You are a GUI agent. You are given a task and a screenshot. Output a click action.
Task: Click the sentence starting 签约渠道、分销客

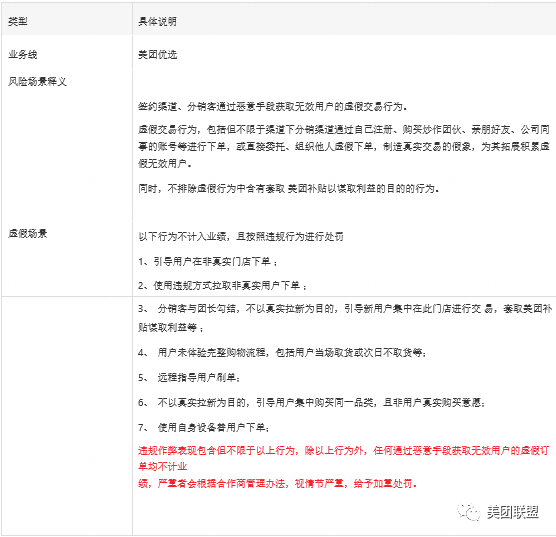tap(272, 106)
